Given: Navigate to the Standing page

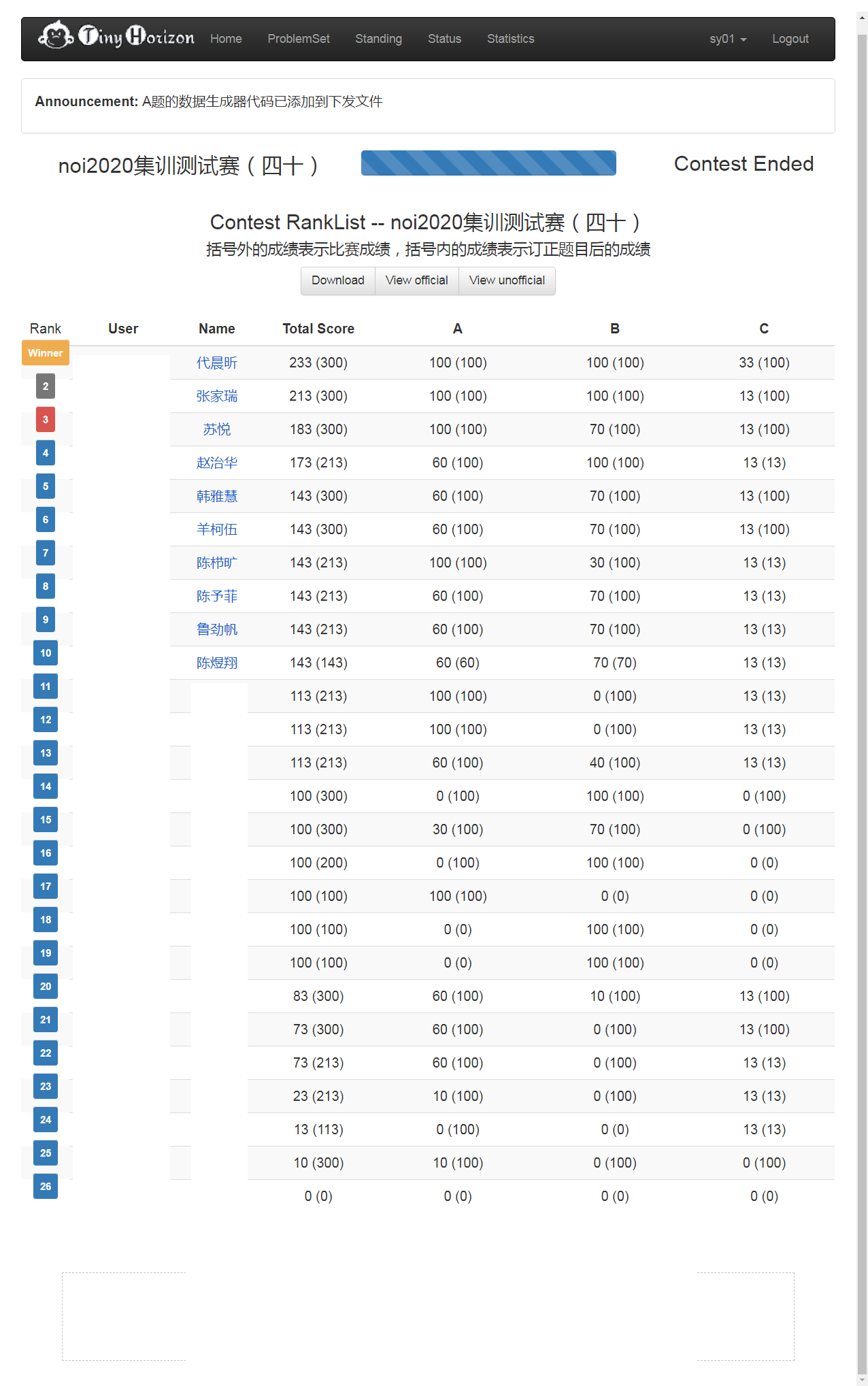Looking at the screenshot, I should click(x=378, y=39).
